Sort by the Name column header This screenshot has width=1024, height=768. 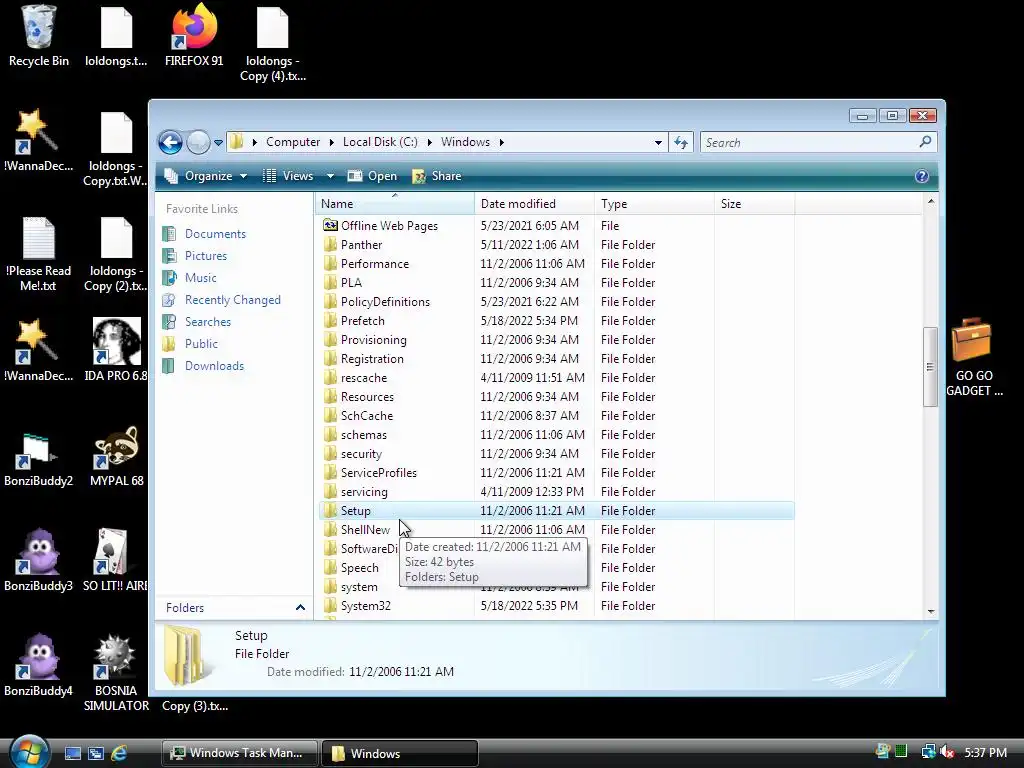coord(396,204)
